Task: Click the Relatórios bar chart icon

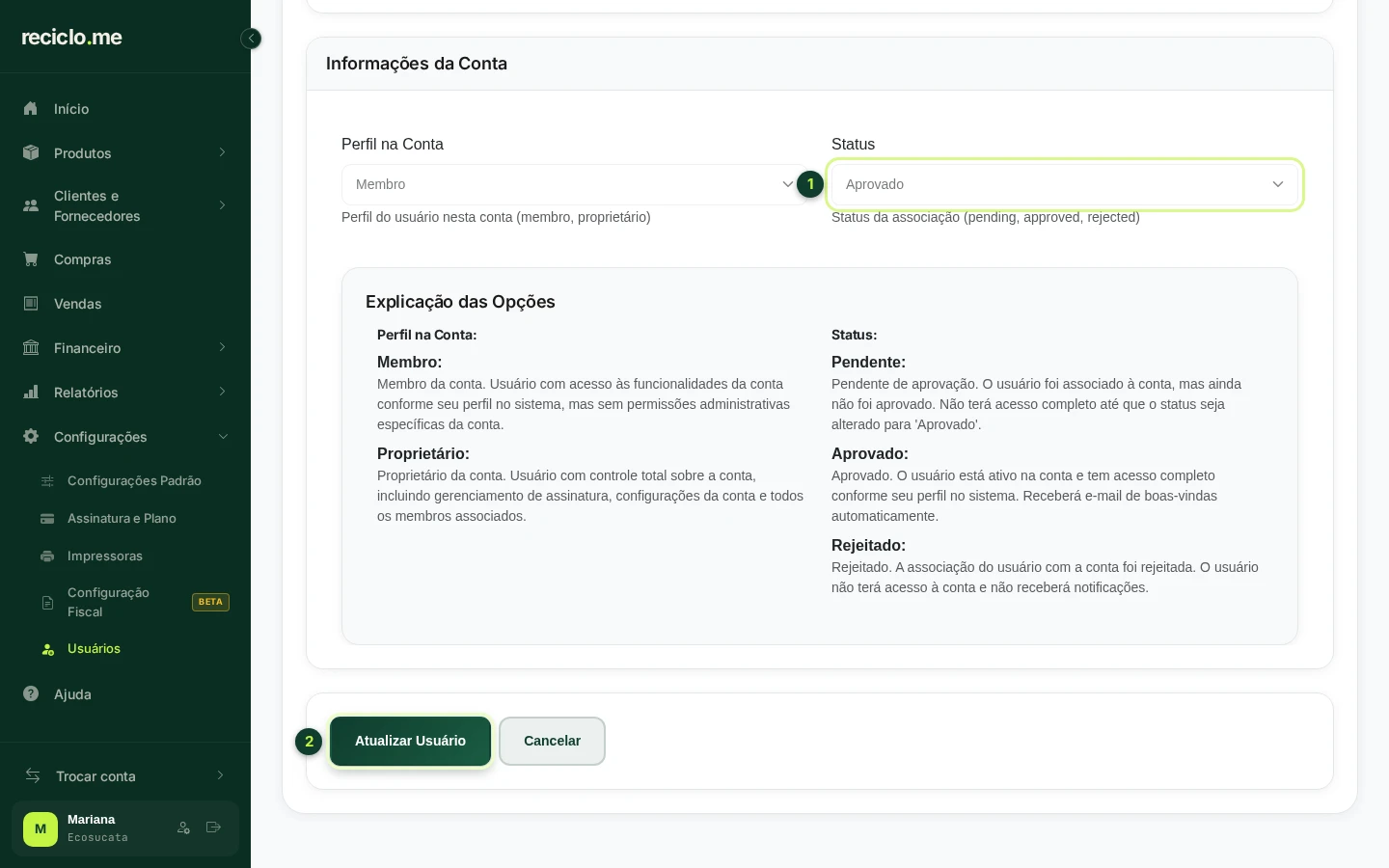Action: (x=31, y=393)
